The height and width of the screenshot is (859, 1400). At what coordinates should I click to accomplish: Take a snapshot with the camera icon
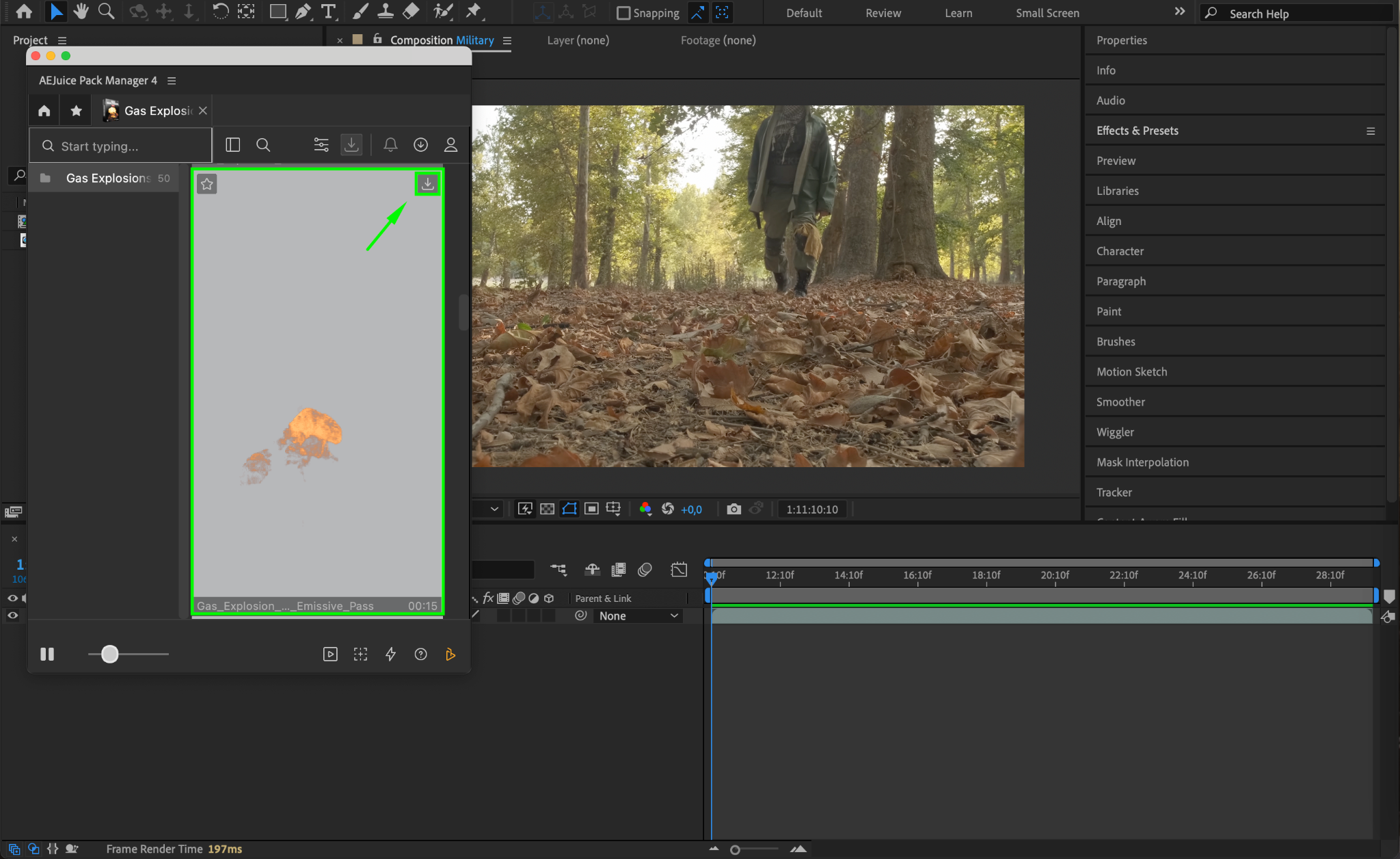(x=733, y=509)
